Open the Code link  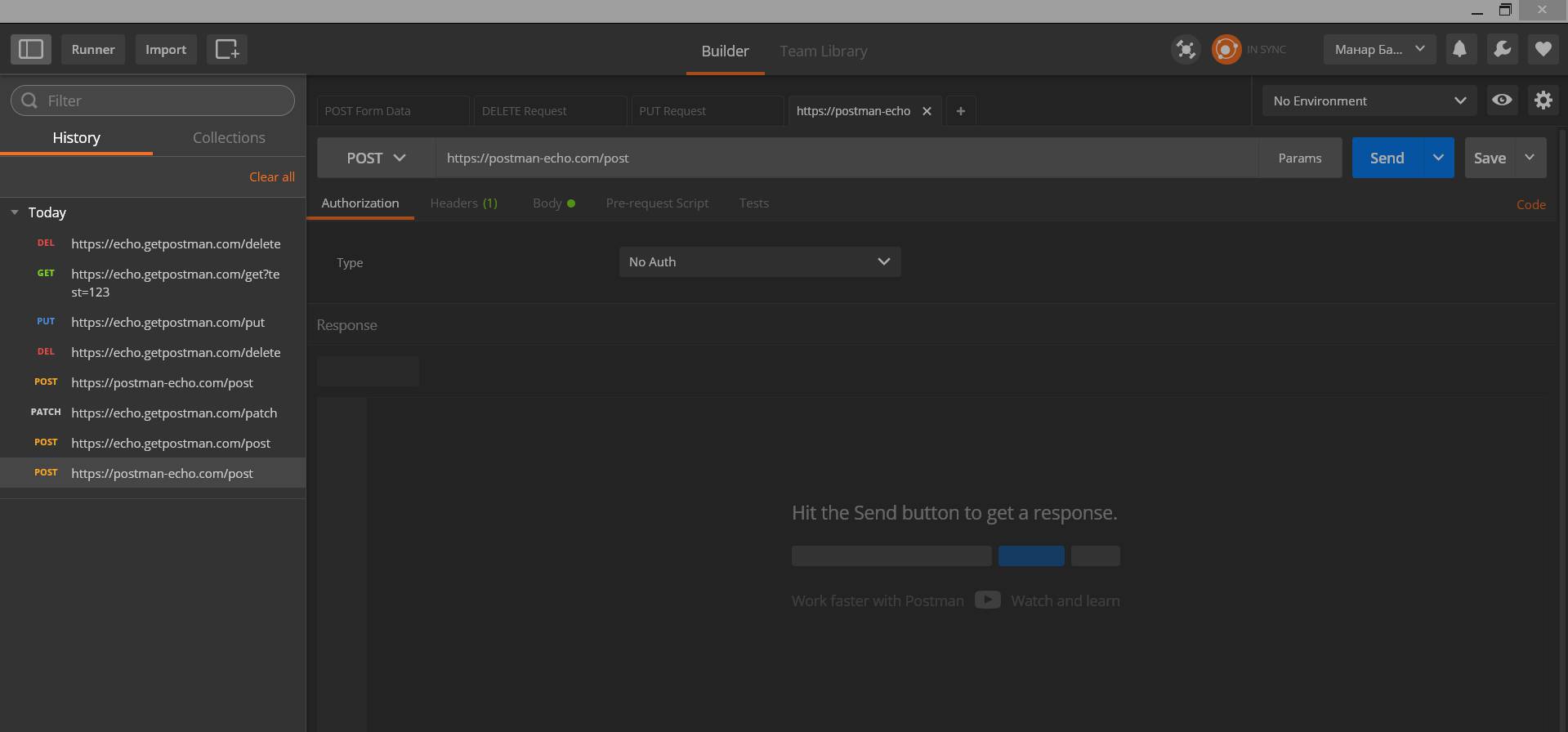pos(1530,204)
